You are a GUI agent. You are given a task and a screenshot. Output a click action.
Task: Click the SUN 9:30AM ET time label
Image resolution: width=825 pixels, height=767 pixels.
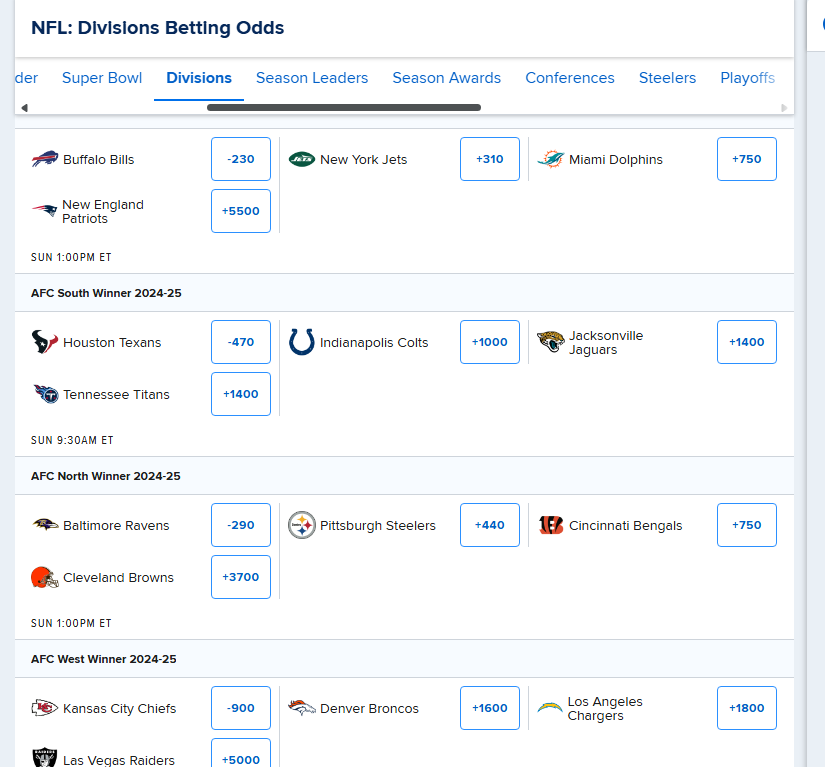(72, 440)
